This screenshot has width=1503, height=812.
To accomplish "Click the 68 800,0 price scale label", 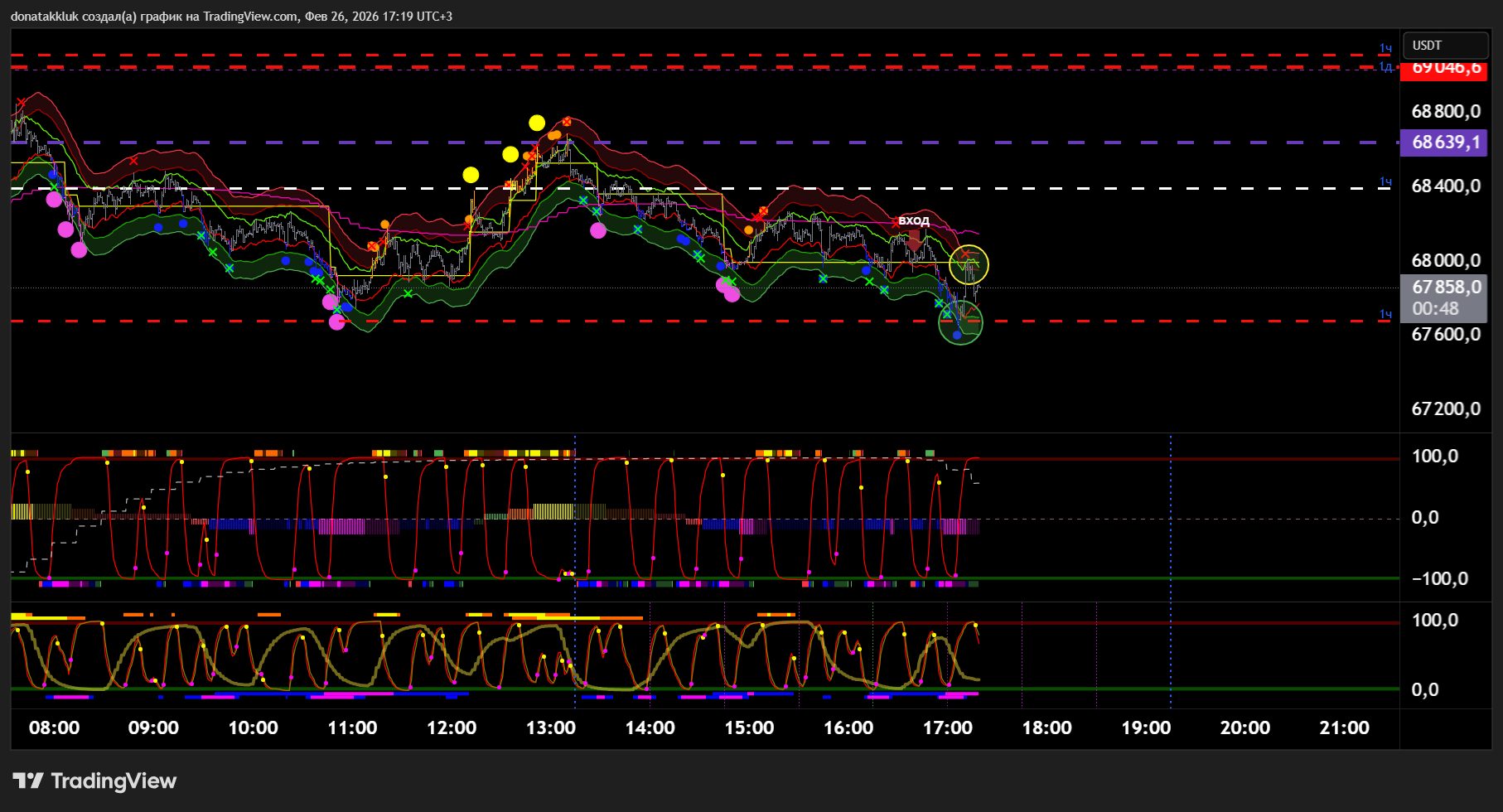I will point(1445,112).
